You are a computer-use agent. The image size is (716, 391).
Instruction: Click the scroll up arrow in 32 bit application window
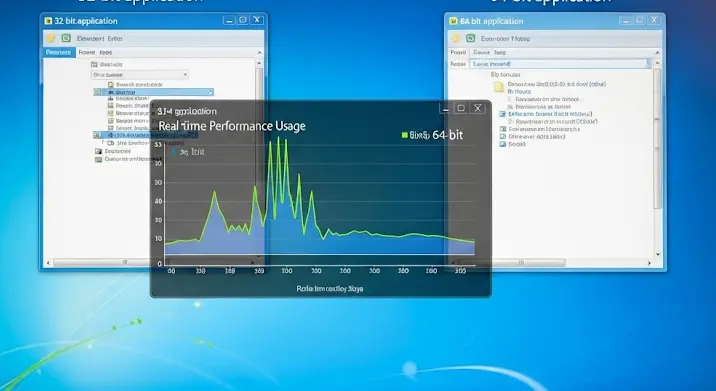click(x=259, y=63)
